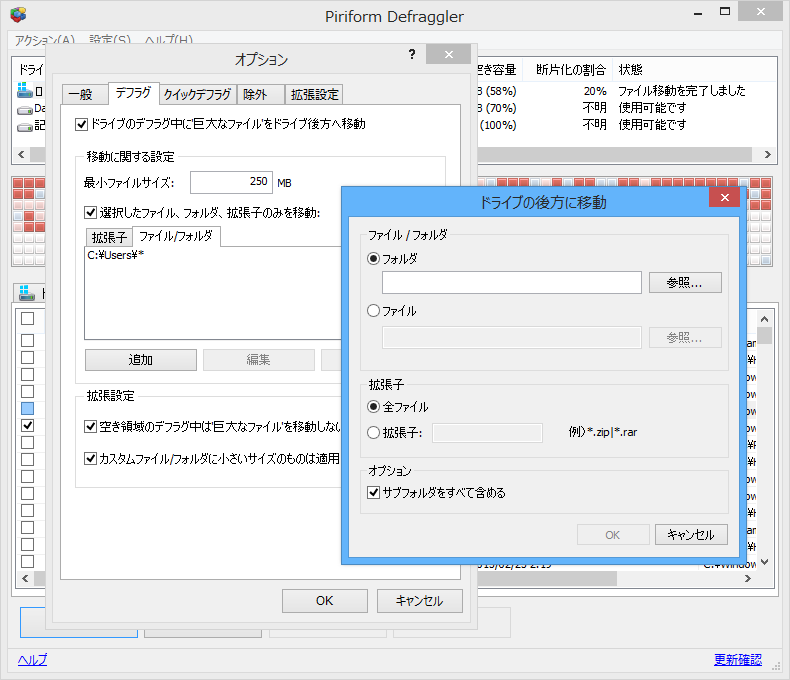The height and width of the screenshot is (680, 790).
Task: Toggle サブフォルダをすべて含める checkbox
Action: tap(373, 492)
